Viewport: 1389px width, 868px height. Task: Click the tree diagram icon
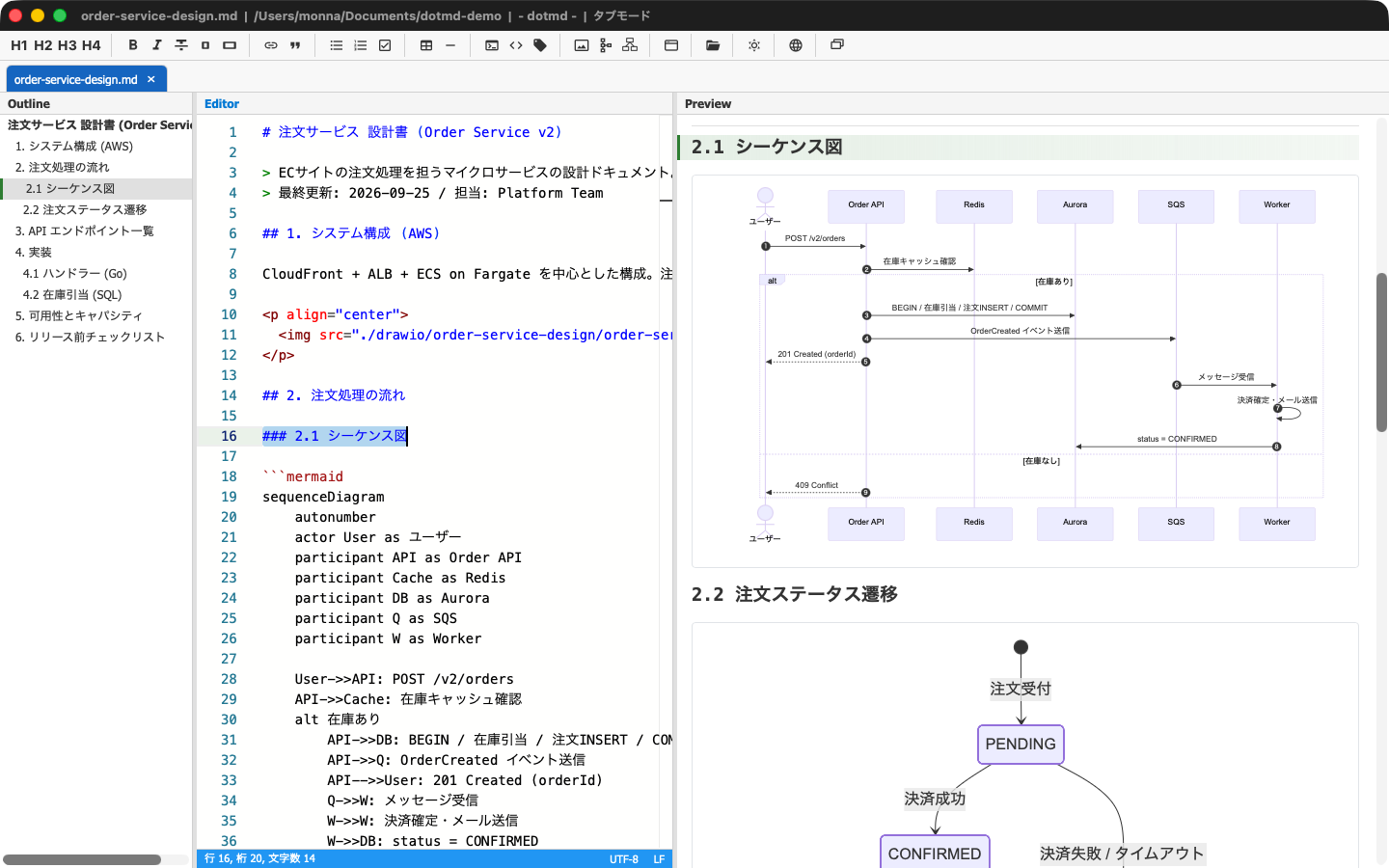606,45
